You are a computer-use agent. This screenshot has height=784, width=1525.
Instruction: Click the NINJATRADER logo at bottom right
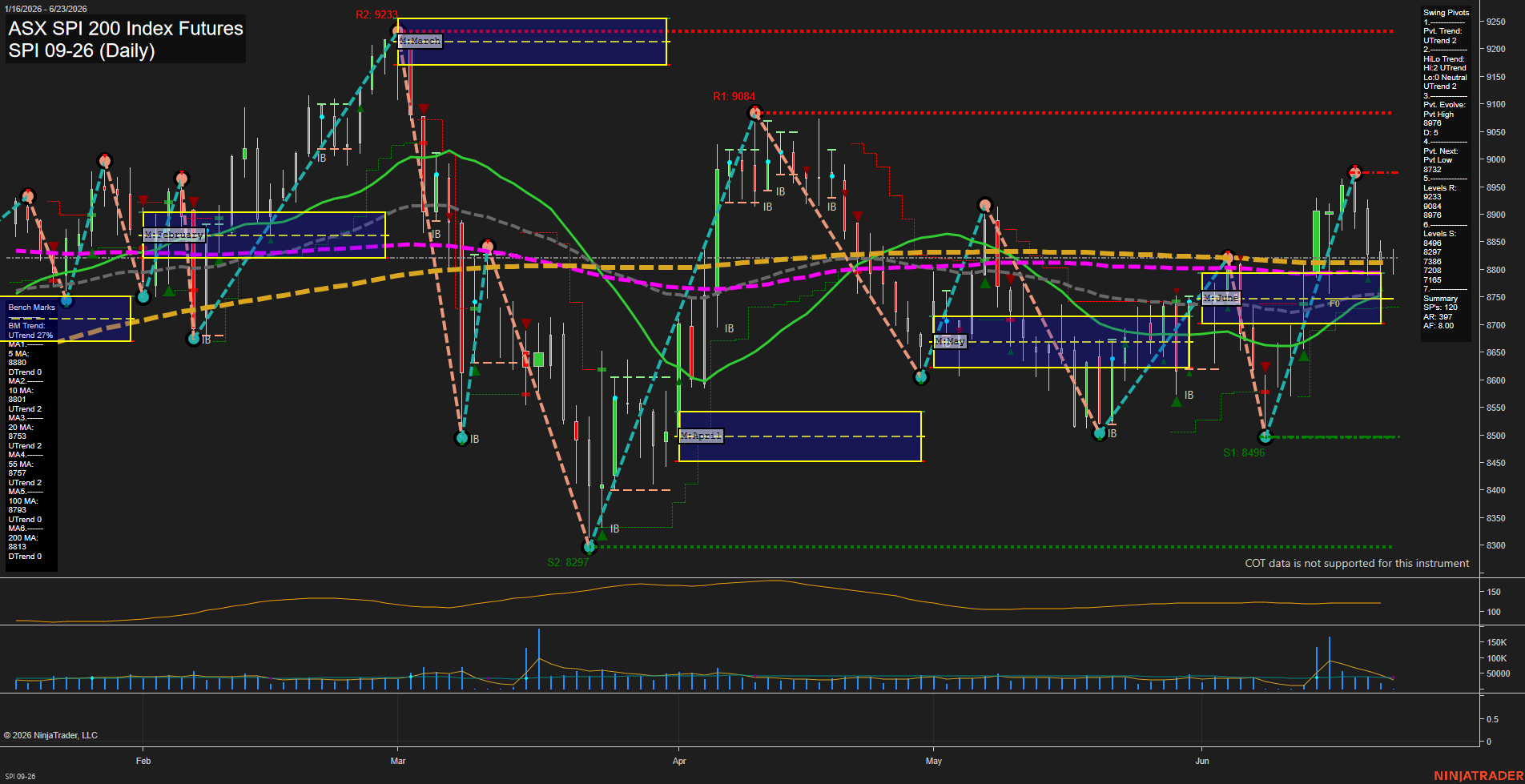1479,775
